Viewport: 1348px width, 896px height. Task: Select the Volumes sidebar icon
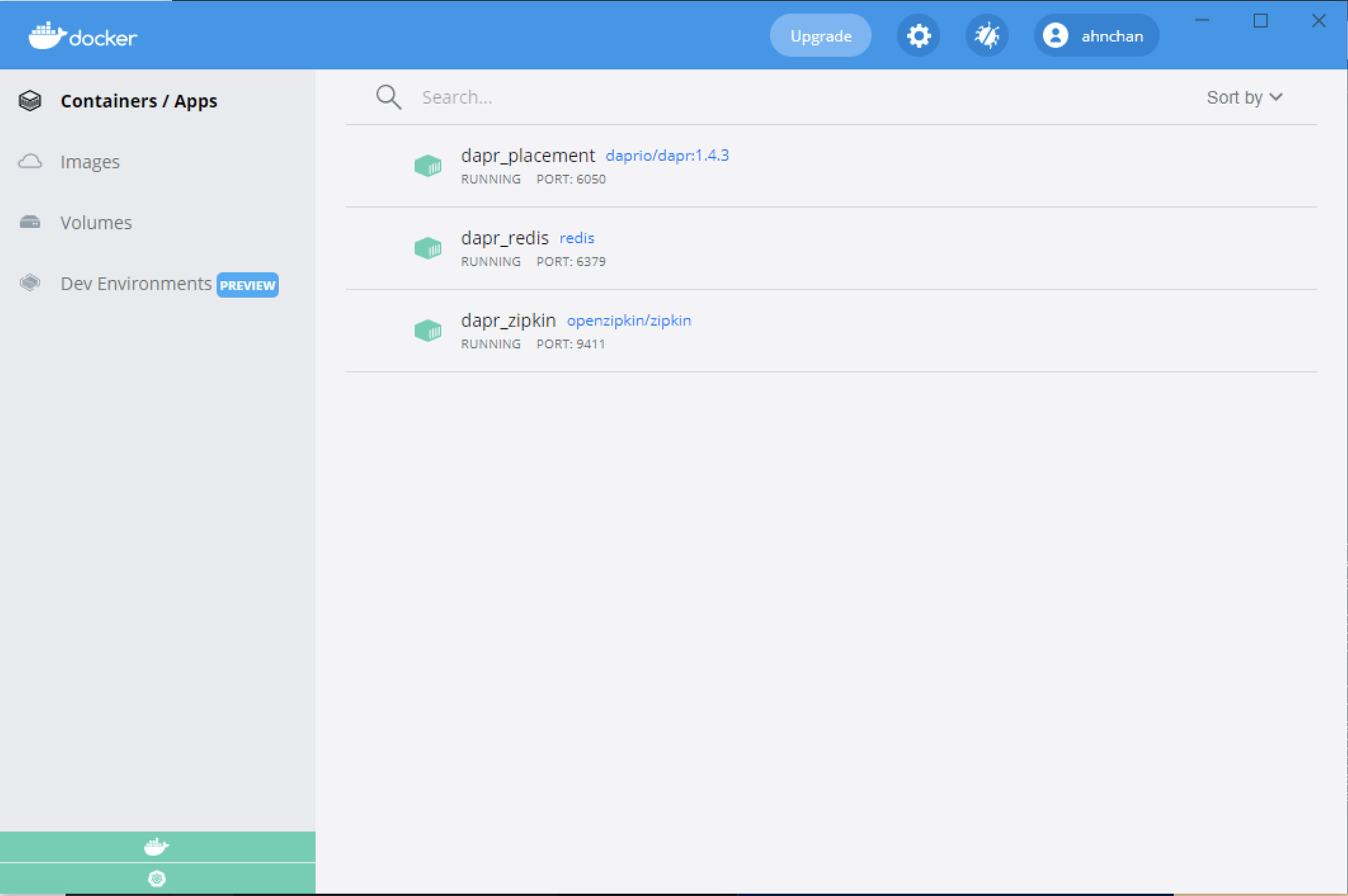tap(30, 222)
